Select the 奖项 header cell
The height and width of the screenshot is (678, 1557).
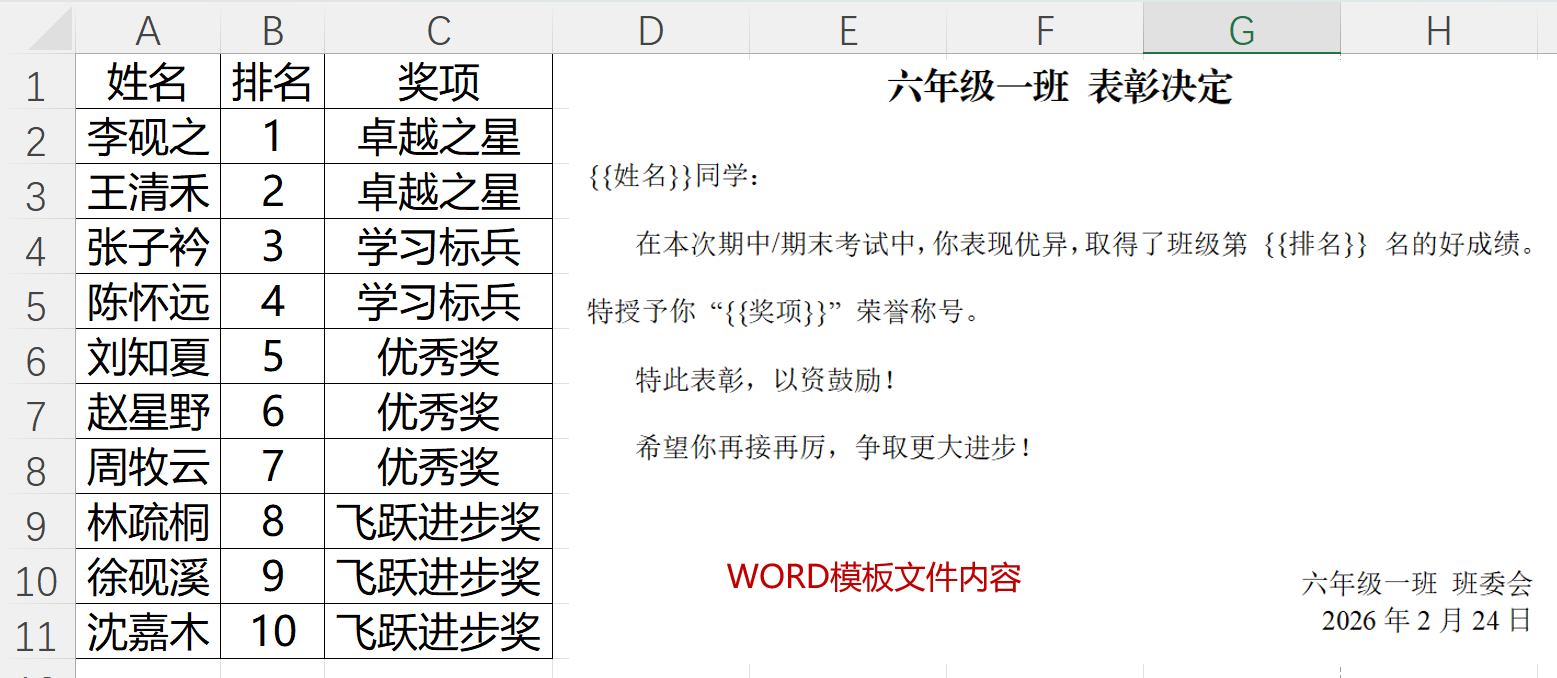(x=438, y=82)
